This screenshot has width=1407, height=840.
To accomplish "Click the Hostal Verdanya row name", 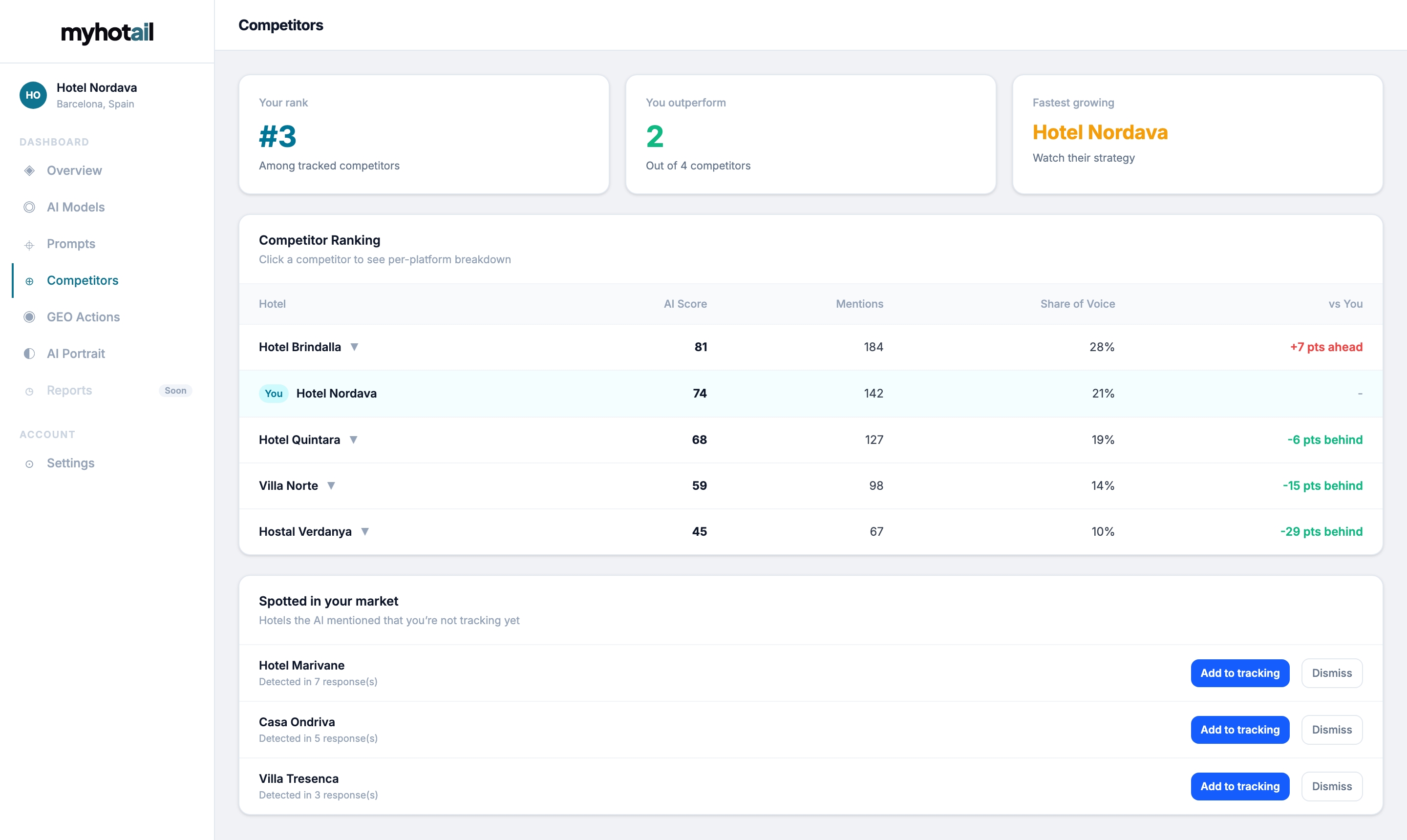I will pos(305,531).
